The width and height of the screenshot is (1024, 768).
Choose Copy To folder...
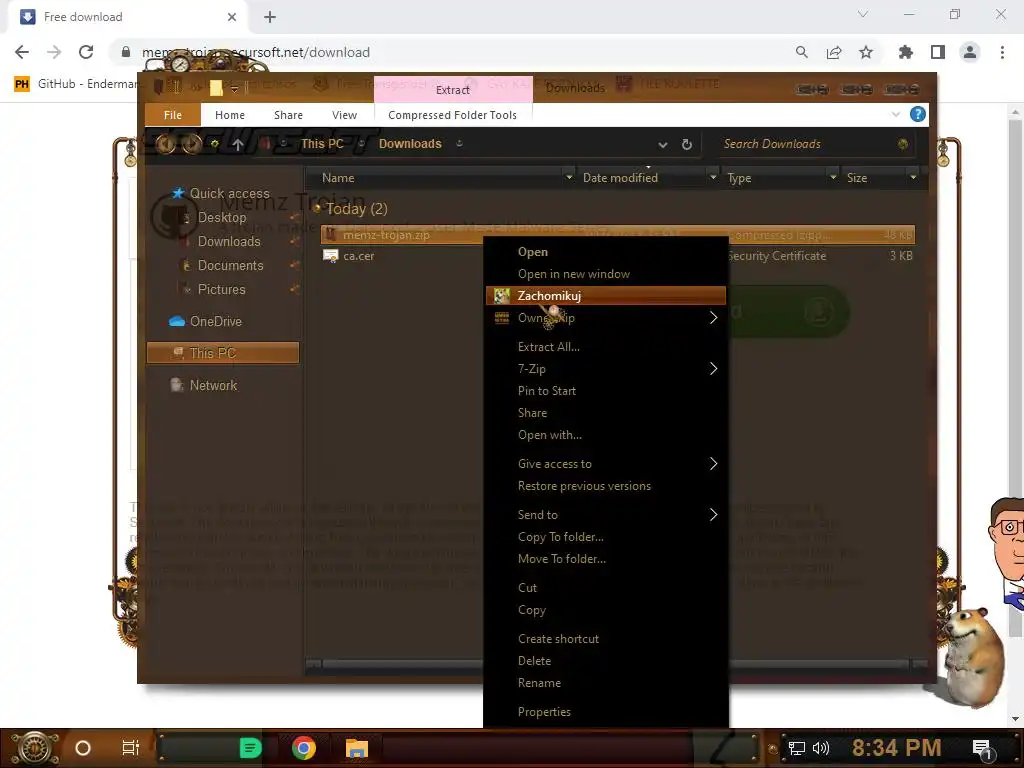pos(560,537)
